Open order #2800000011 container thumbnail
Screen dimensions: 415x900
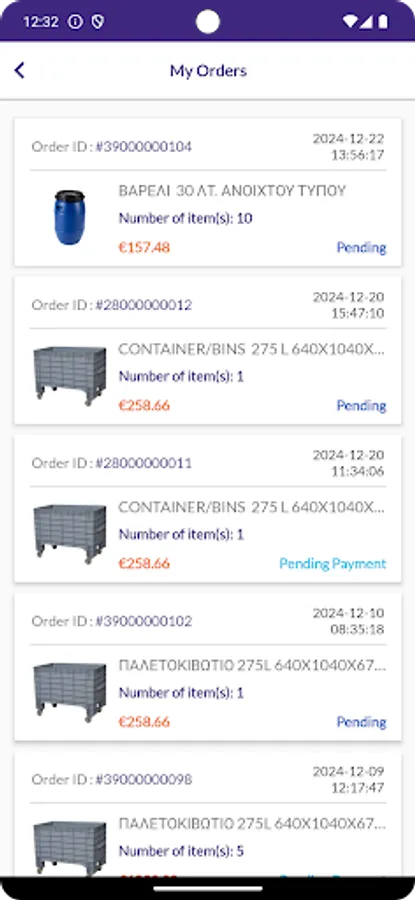(x=69, y=534)
